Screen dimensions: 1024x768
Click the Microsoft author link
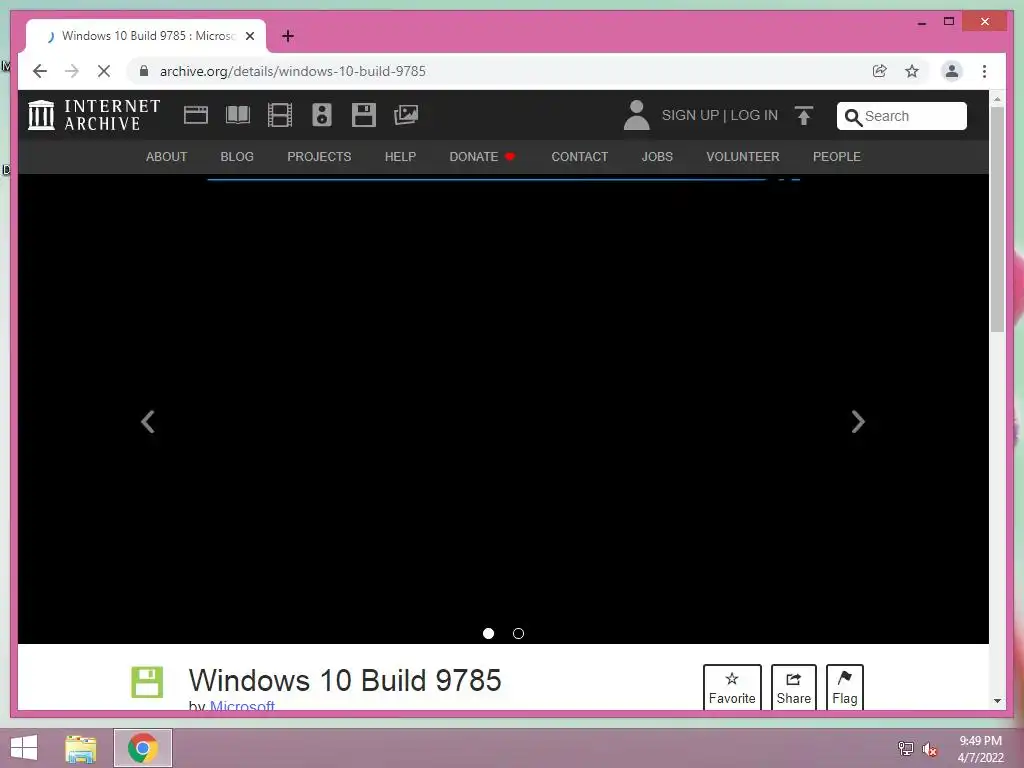point(242,705)
